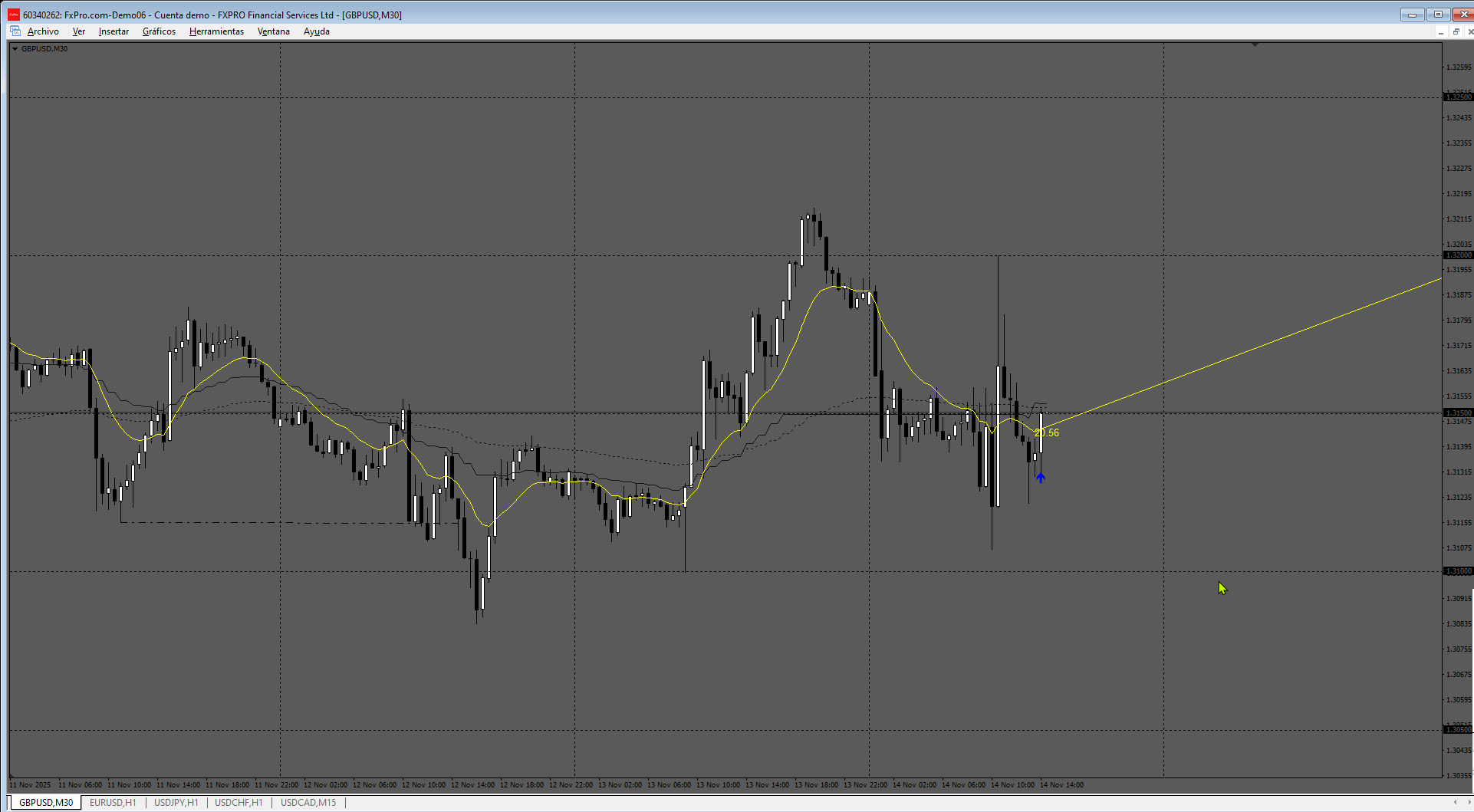Select the blue buy arrow on the chart
This screenshot has height=812, width=1474.
tap(1040, 478)
